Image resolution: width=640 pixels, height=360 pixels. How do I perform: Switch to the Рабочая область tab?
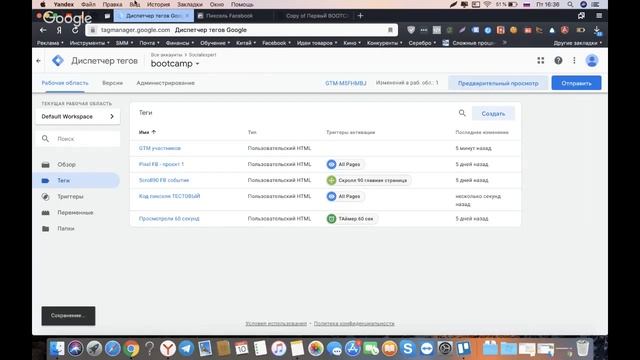click(x=65, y=83)
